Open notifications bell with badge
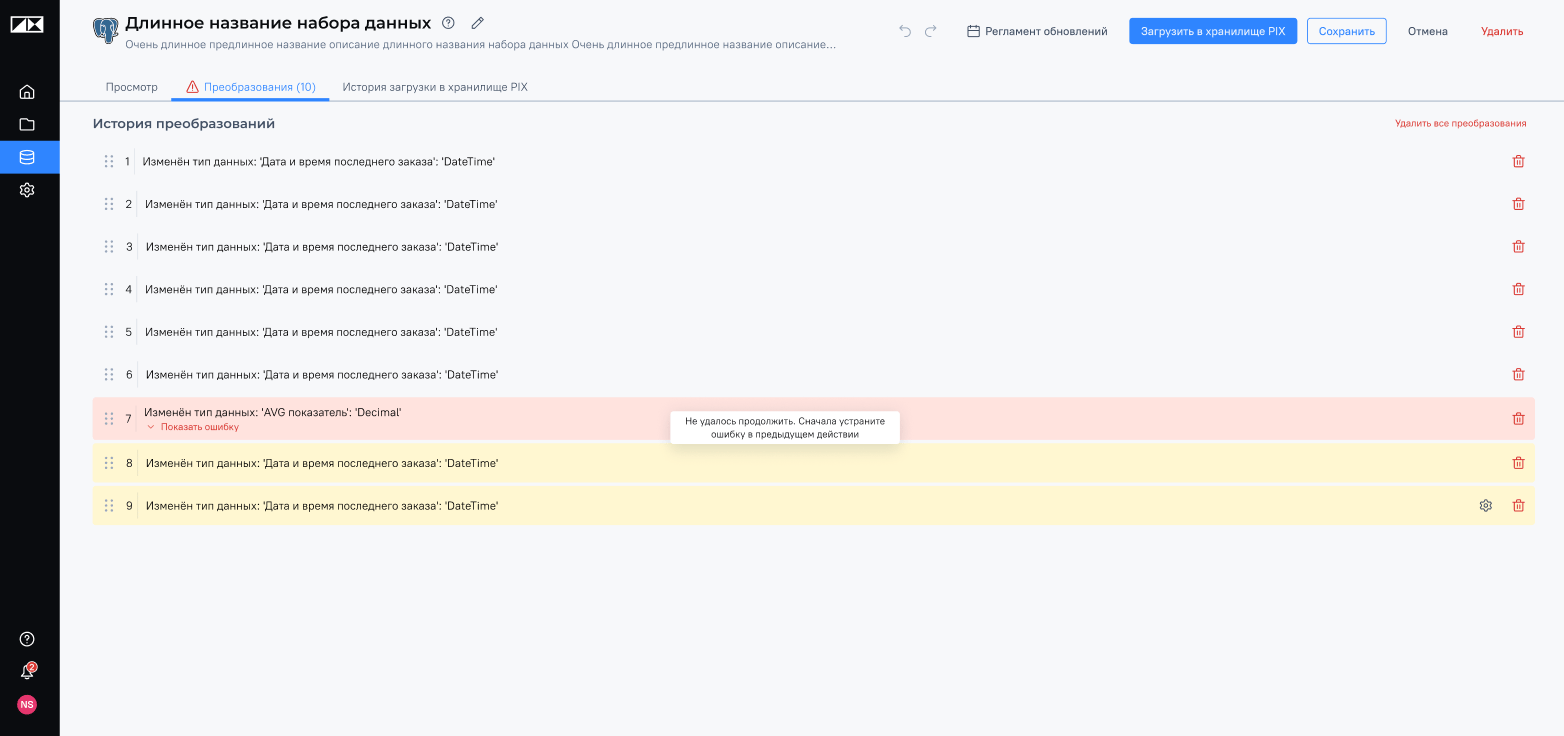The image size is (1564, 736). (27, 672)
